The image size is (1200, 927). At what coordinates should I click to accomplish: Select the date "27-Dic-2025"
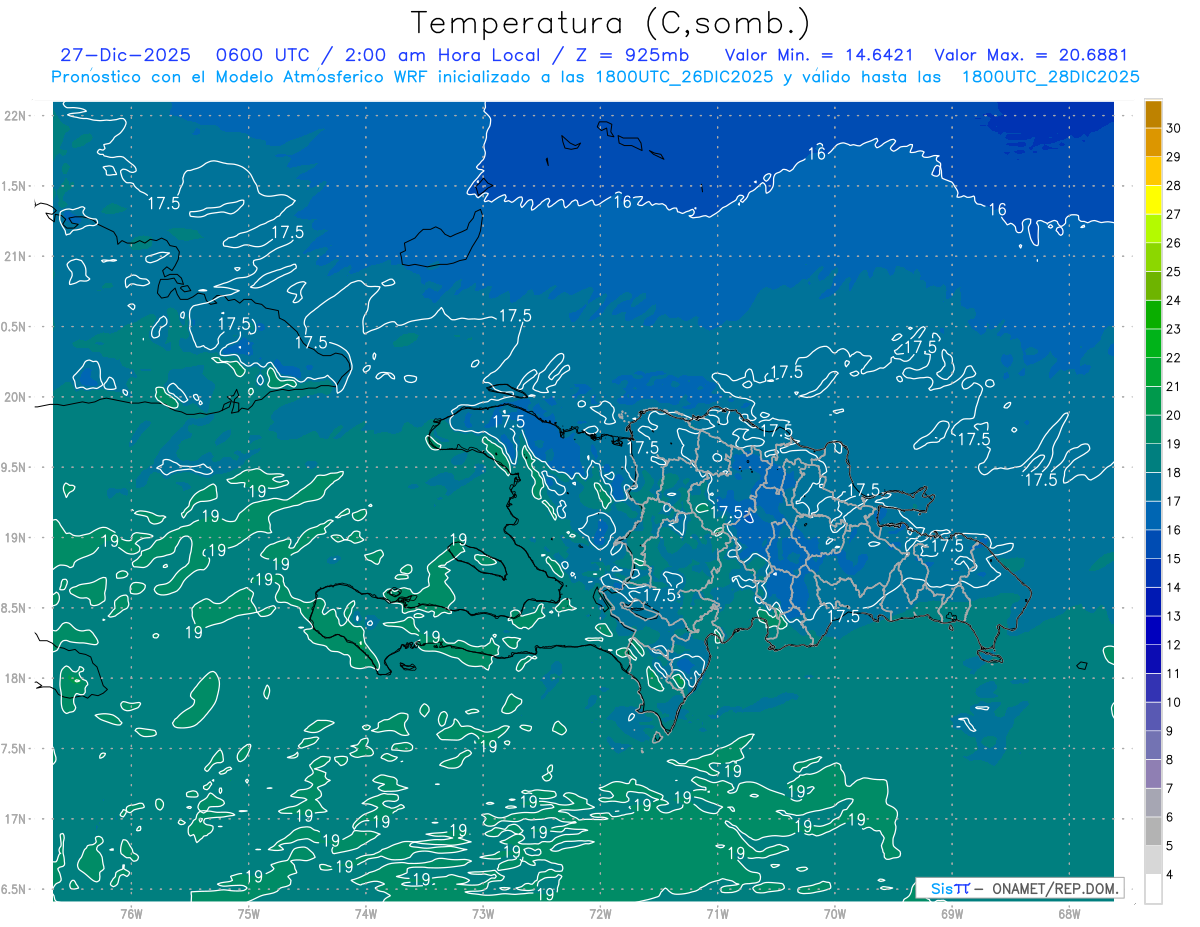[x=125, y=56]
